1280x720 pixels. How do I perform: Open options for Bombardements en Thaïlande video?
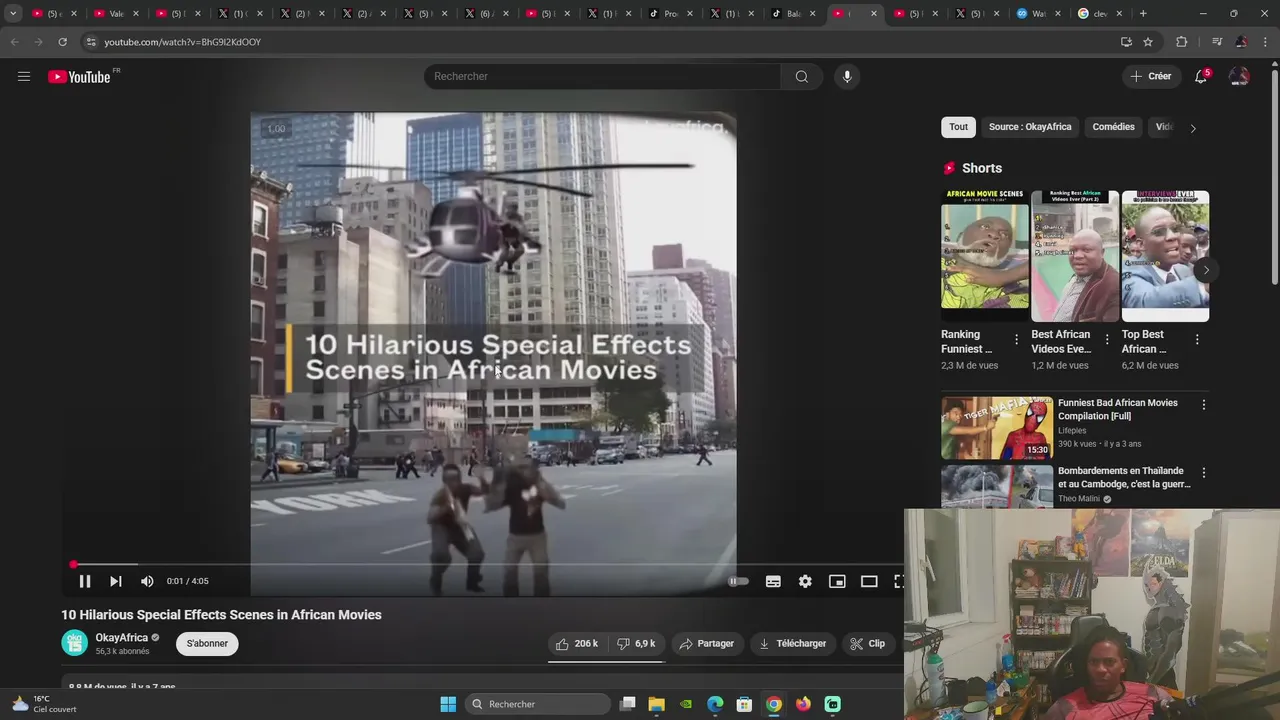coord(1203,473)
